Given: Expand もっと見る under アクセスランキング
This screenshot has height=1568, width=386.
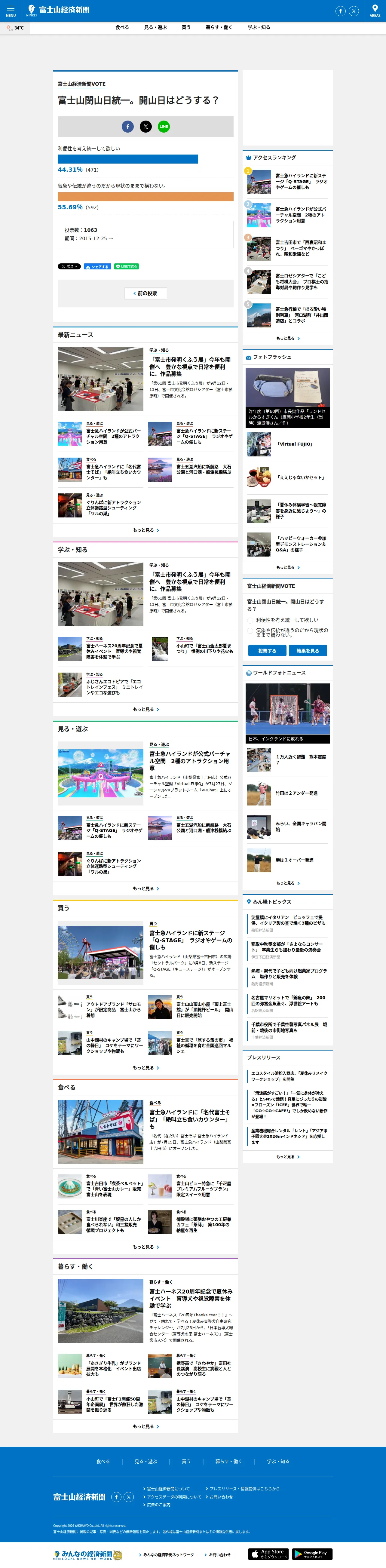Looking at the screenshot, I should click(x=288, y=339).
